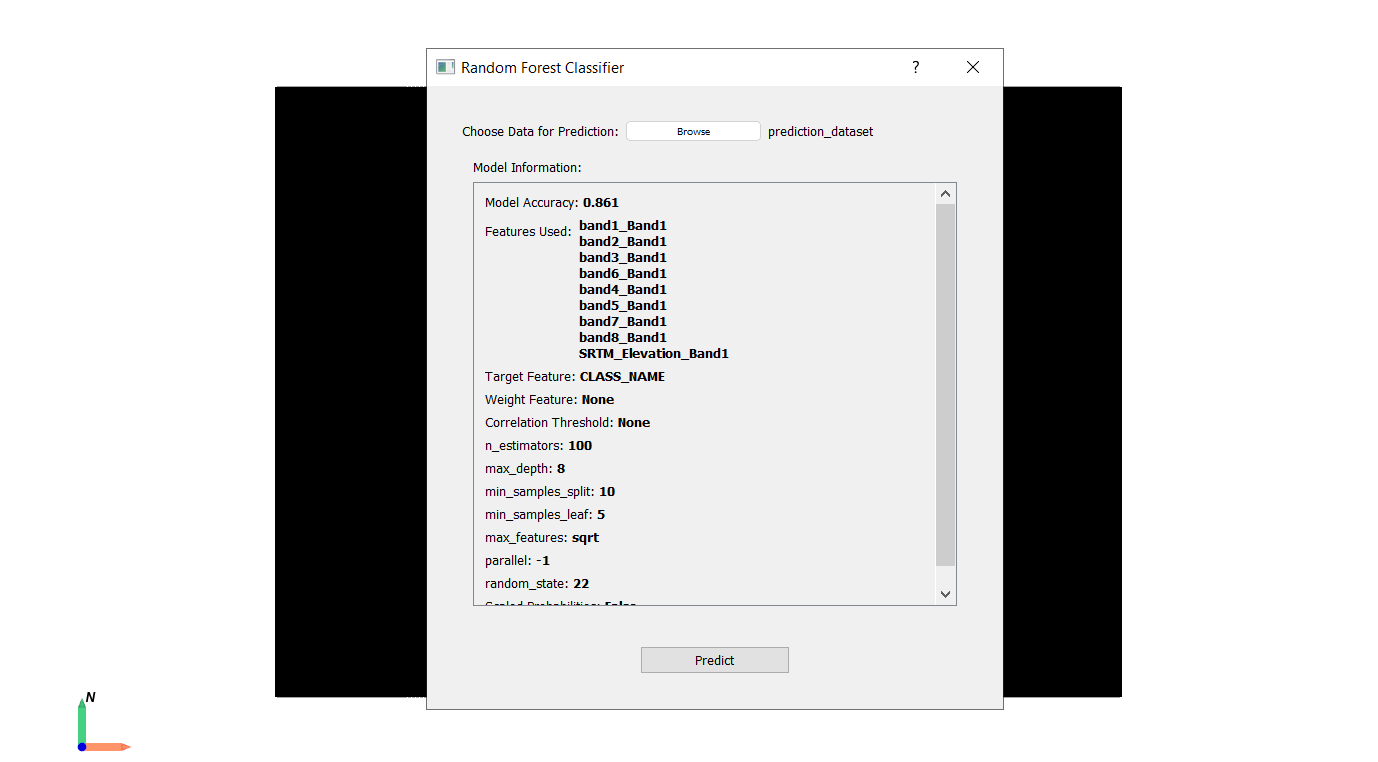Viewport: 1378px width, 762px height.
Task: Click the max_features sqrt entry
Action: coord(585,538)
